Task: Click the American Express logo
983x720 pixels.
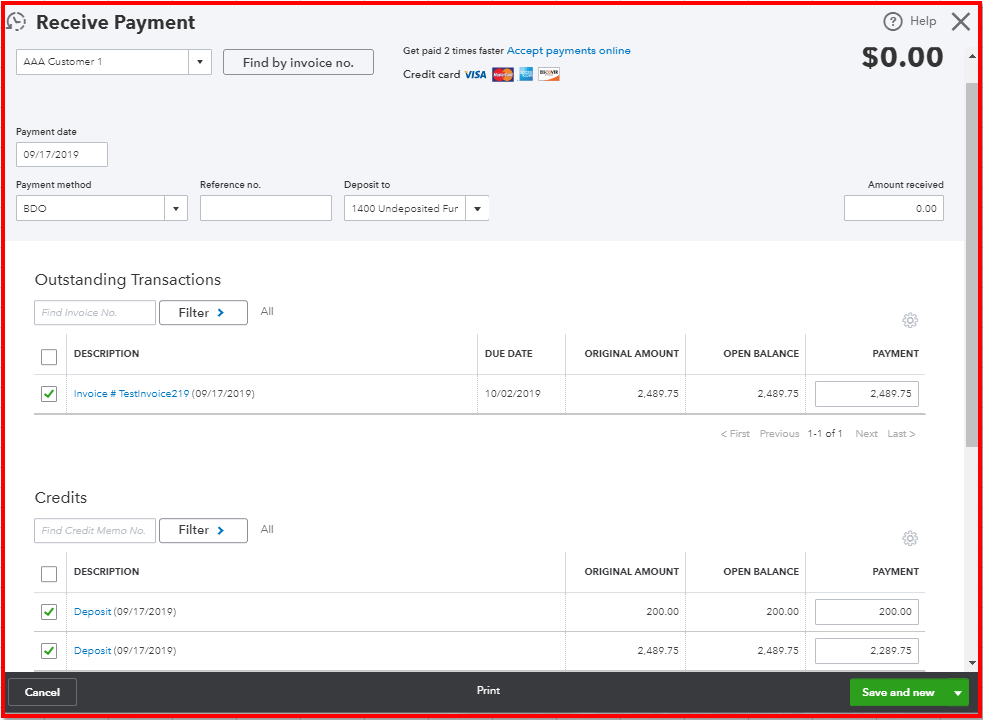Action: tap(526, 75)
